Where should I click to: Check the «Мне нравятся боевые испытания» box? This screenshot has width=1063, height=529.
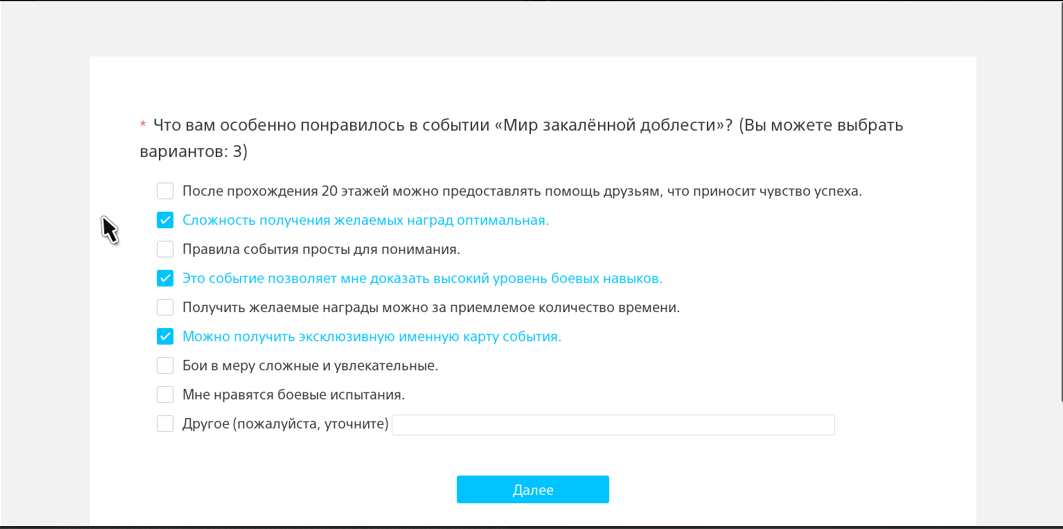[165, 394]
